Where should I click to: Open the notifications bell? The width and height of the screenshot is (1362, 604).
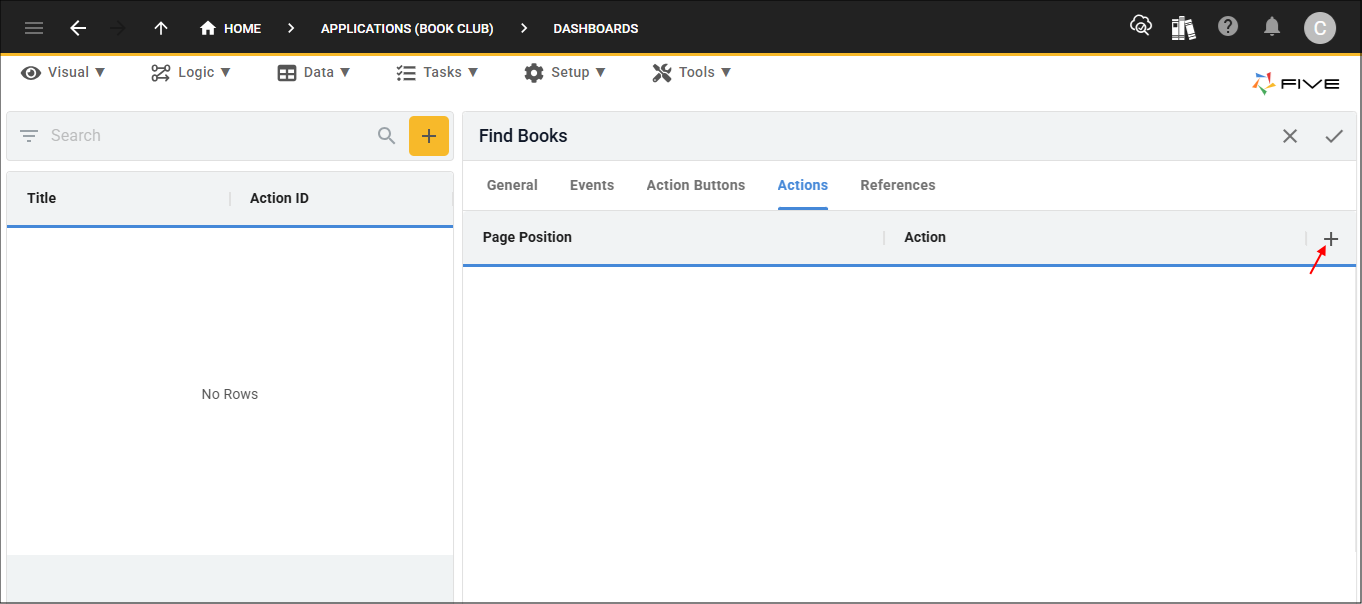1272,27
